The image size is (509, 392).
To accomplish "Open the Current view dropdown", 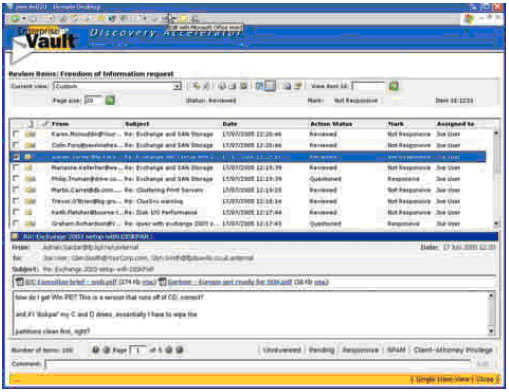I will pyautogui.click(x=177, y=86).
